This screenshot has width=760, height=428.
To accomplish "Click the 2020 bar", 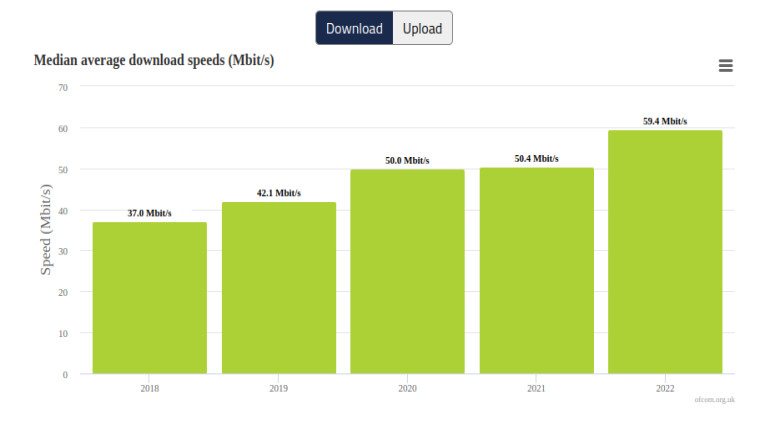I will [408, 271].
